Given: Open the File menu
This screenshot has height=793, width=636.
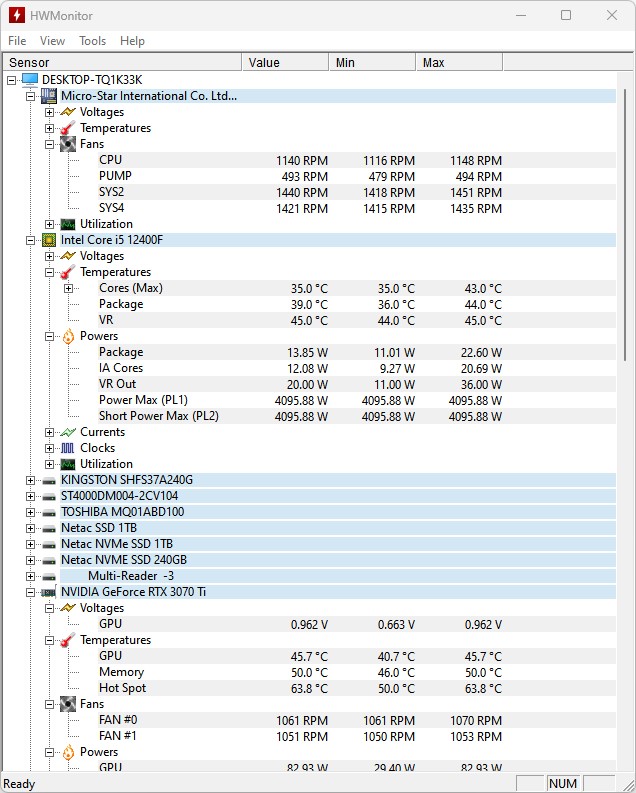Looking at the screenshot, I should coord(17,41).
